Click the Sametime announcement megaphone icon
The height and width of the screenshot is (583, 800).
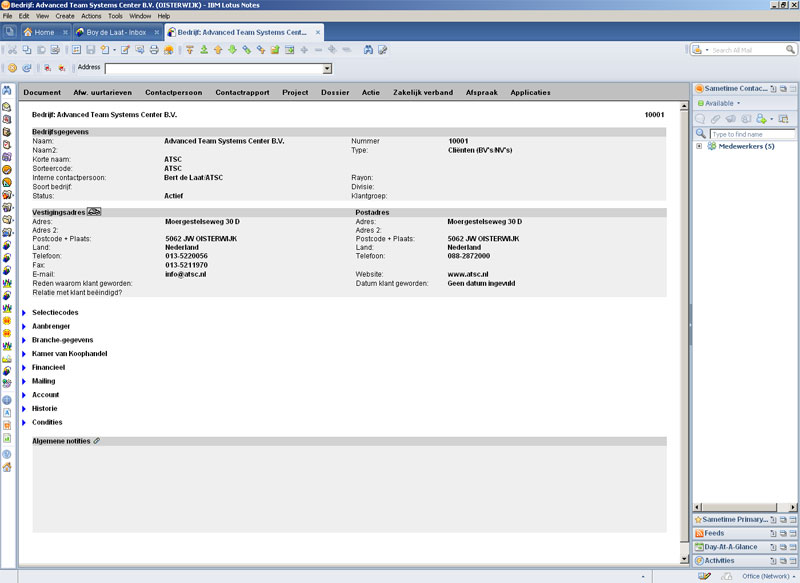[731, 119]
